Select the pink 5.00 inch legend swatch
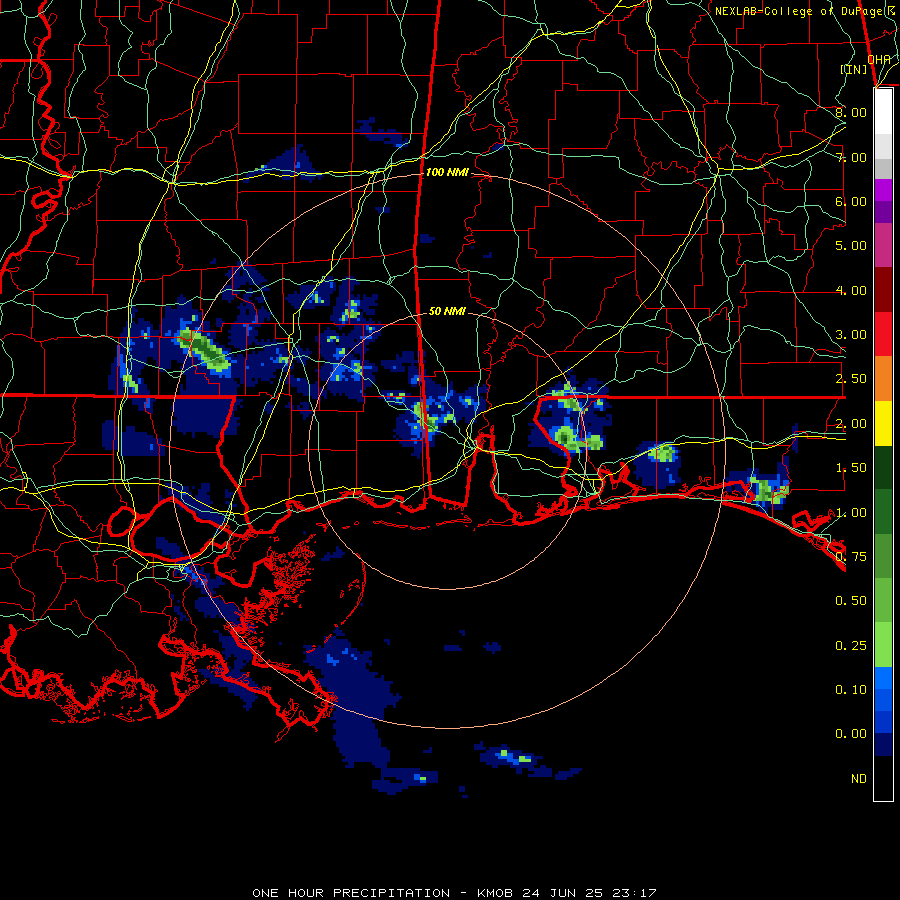 click(x=883, y=245)
